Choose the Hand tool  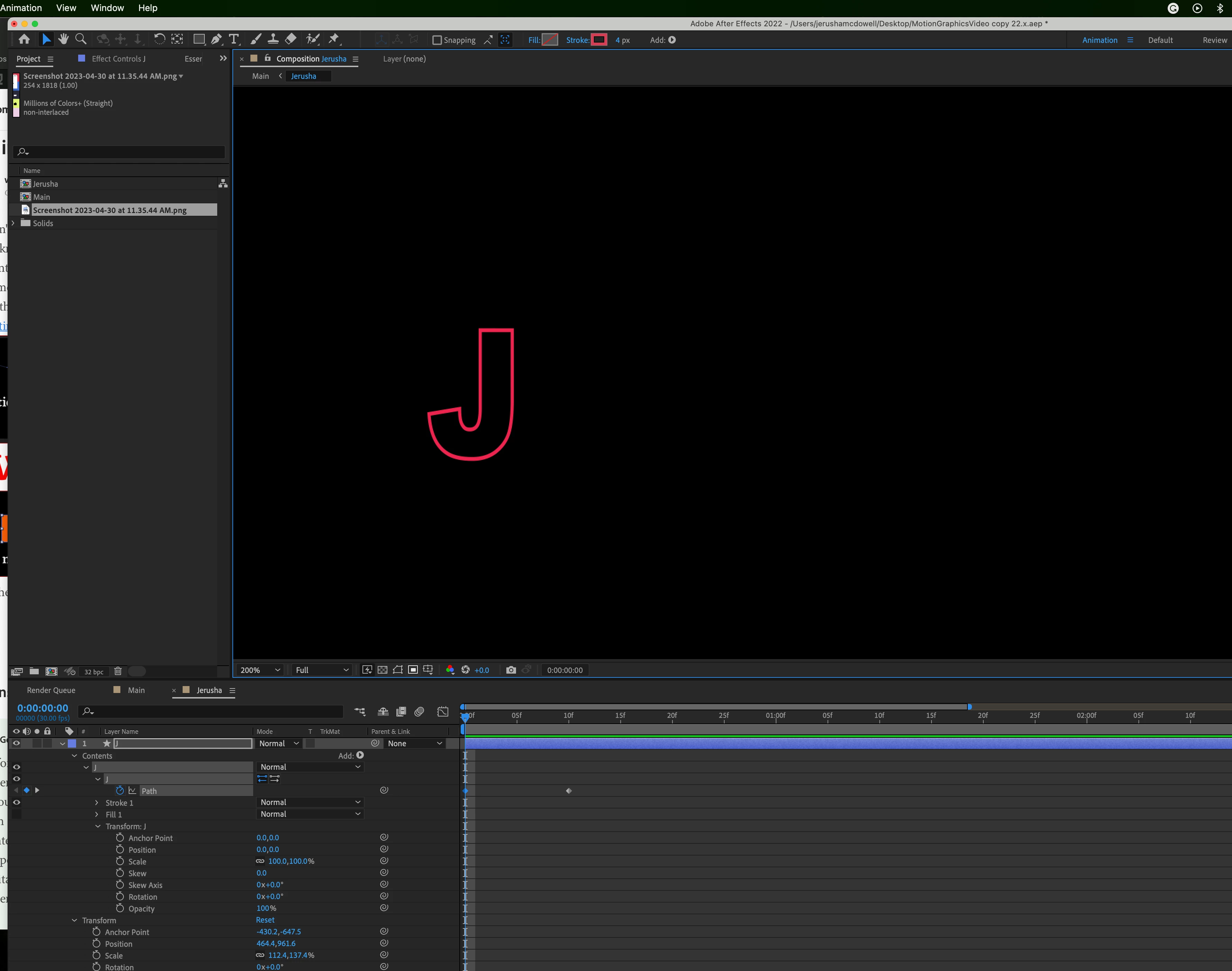[64, 39]
